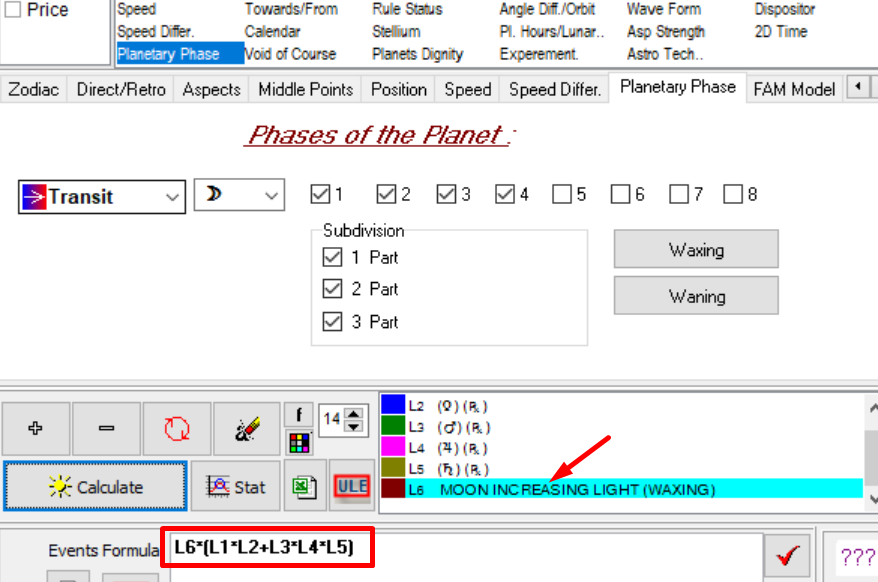This screenshot has height=582, width=878.
Task: Click the plus add event button
Action: point(36,428)
